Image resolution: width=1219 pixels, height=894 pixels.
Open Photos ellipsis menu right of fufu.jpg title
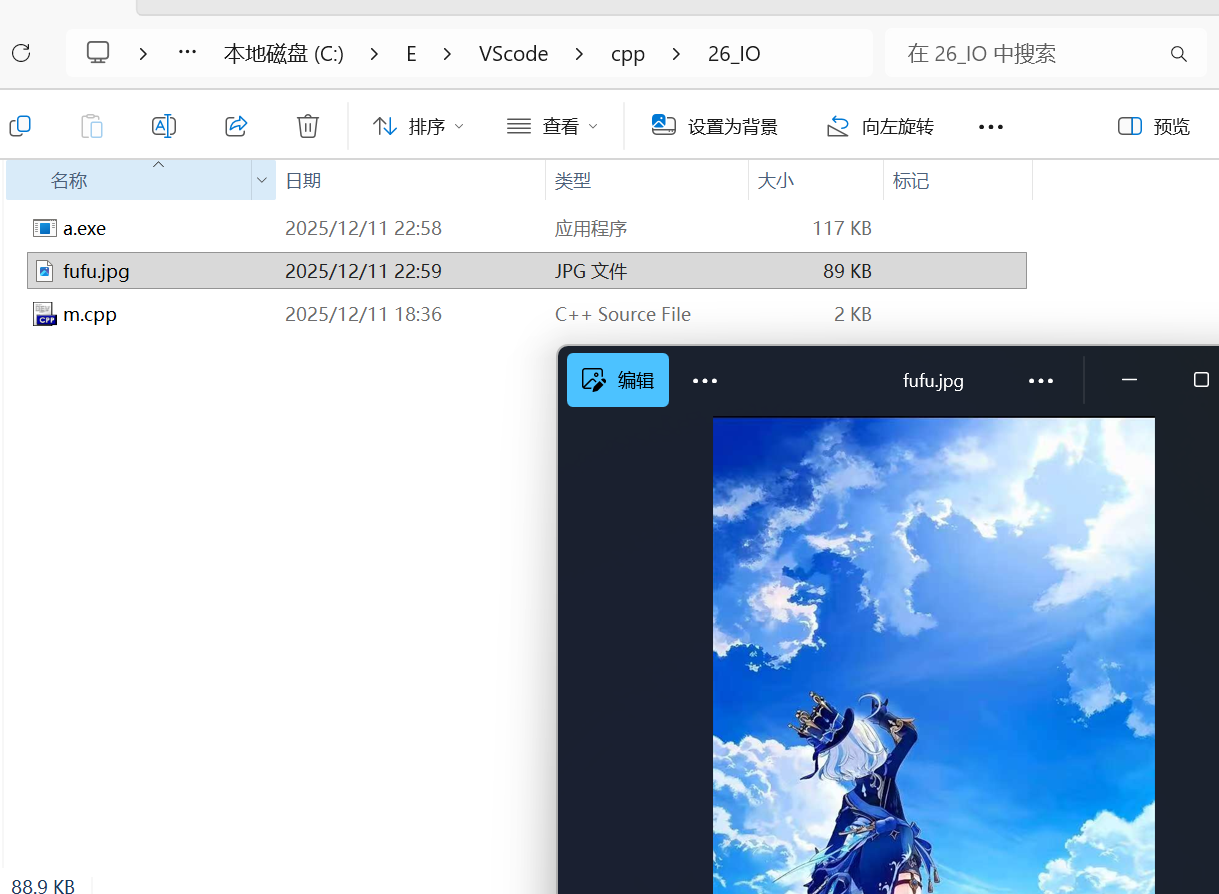click(1041, 381)
